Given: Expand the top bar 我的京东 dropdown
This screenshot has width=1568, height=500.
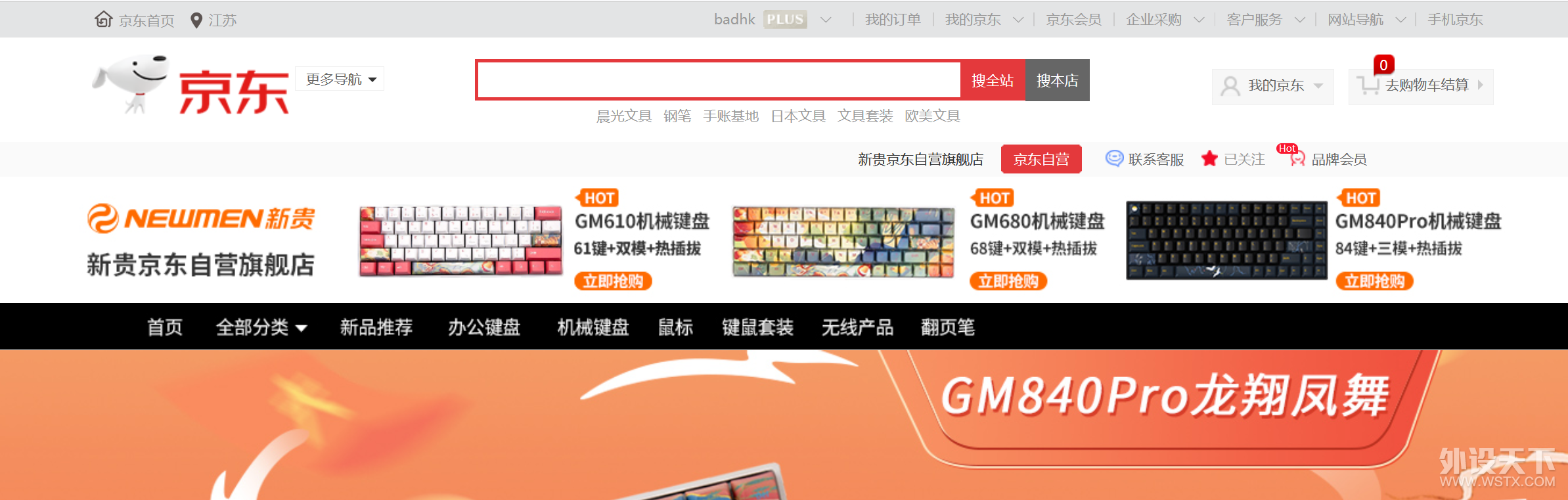Looking at the screenshot, I should 1018,20.
